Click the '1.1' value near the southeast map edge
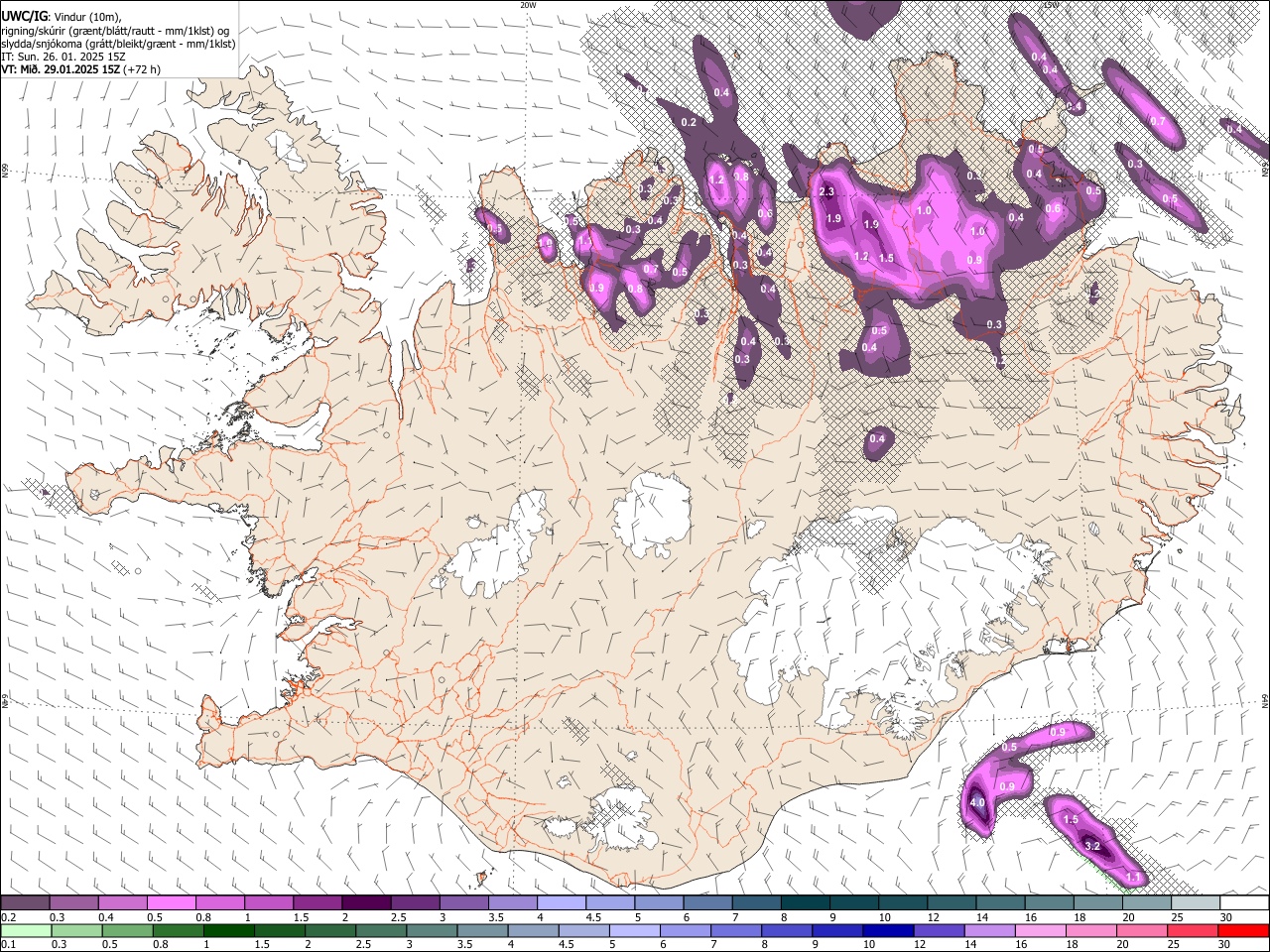 [x=1135, y=878]
